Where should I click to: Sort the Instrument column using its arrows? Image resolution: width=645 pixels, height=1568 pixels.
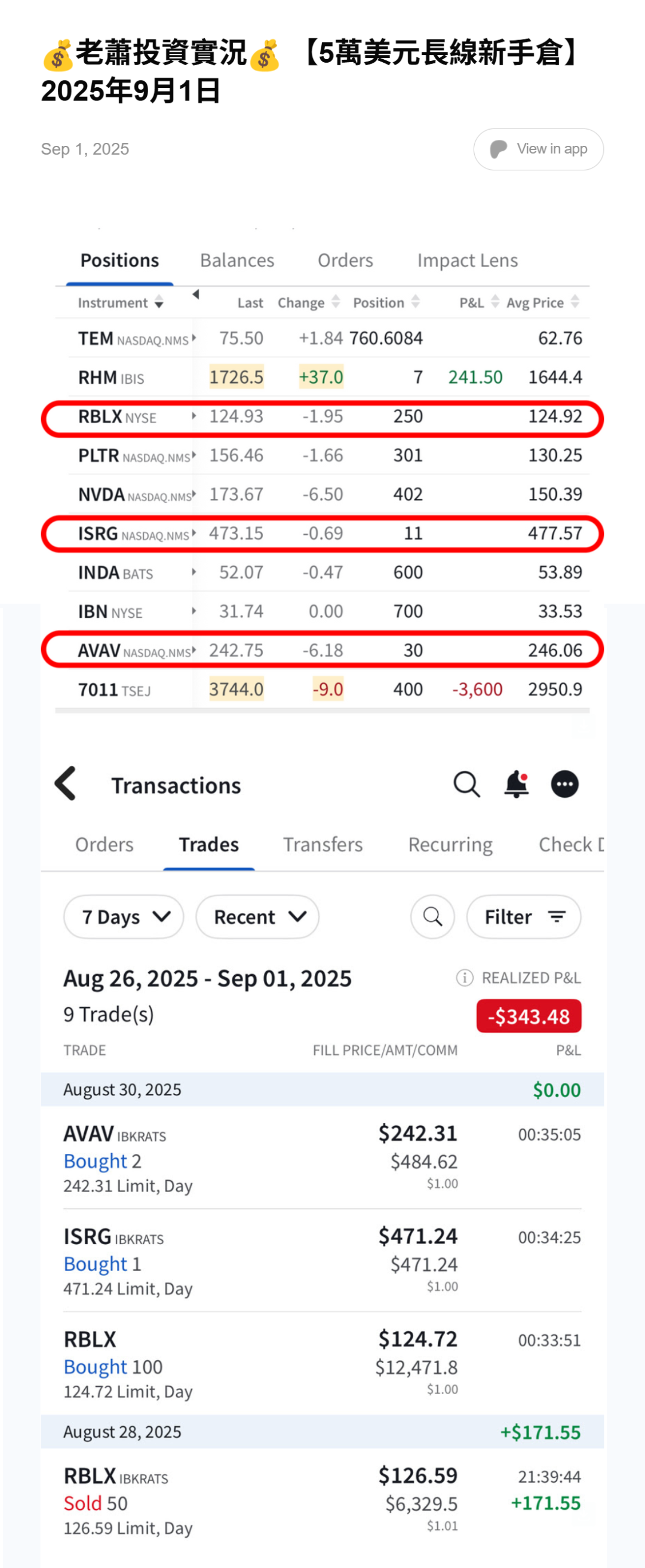pyautogui.click(x=159, y=302)
